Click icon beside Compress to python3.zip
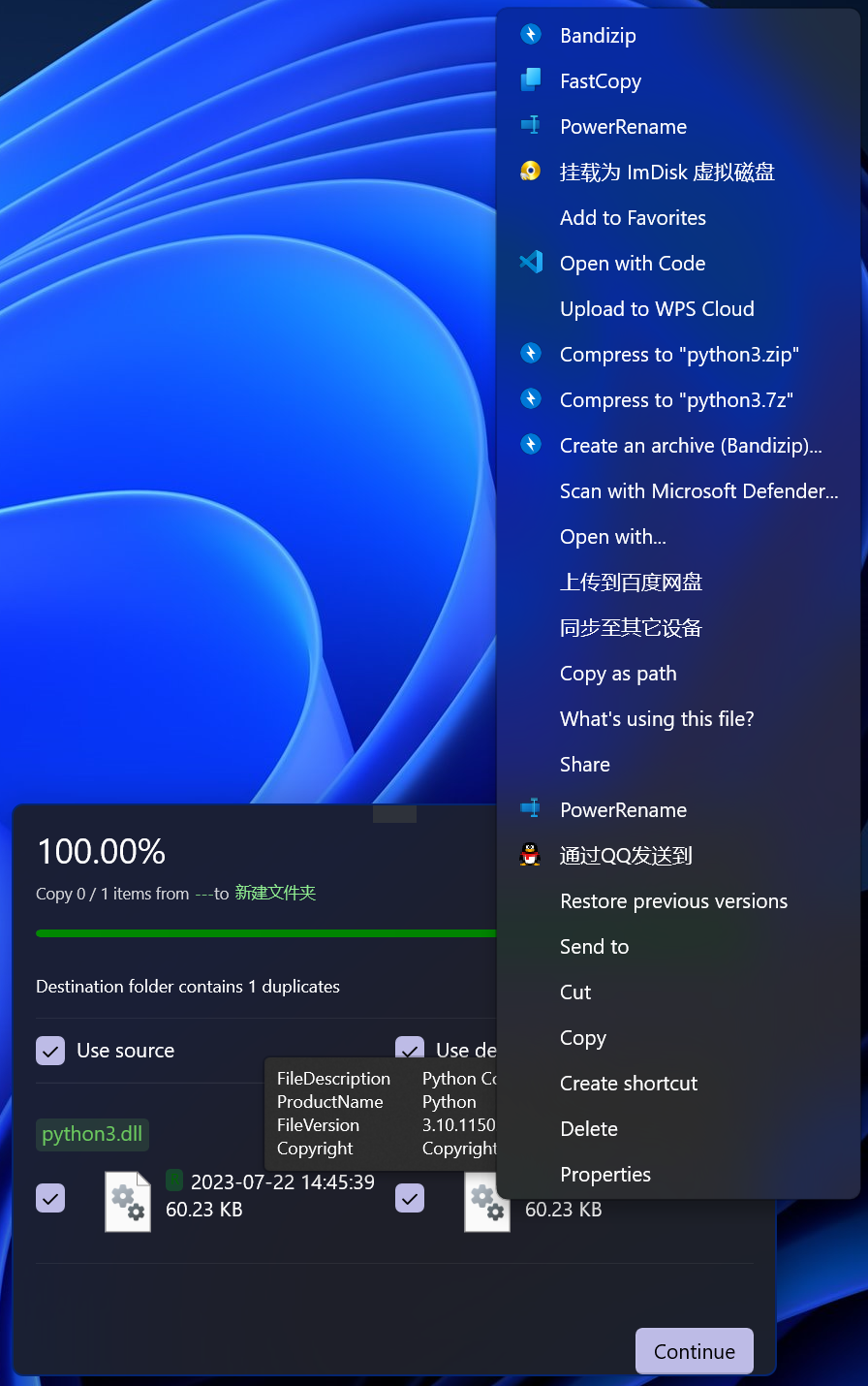868x1386 pixels. pyautogui.click(x=531, y=354)
